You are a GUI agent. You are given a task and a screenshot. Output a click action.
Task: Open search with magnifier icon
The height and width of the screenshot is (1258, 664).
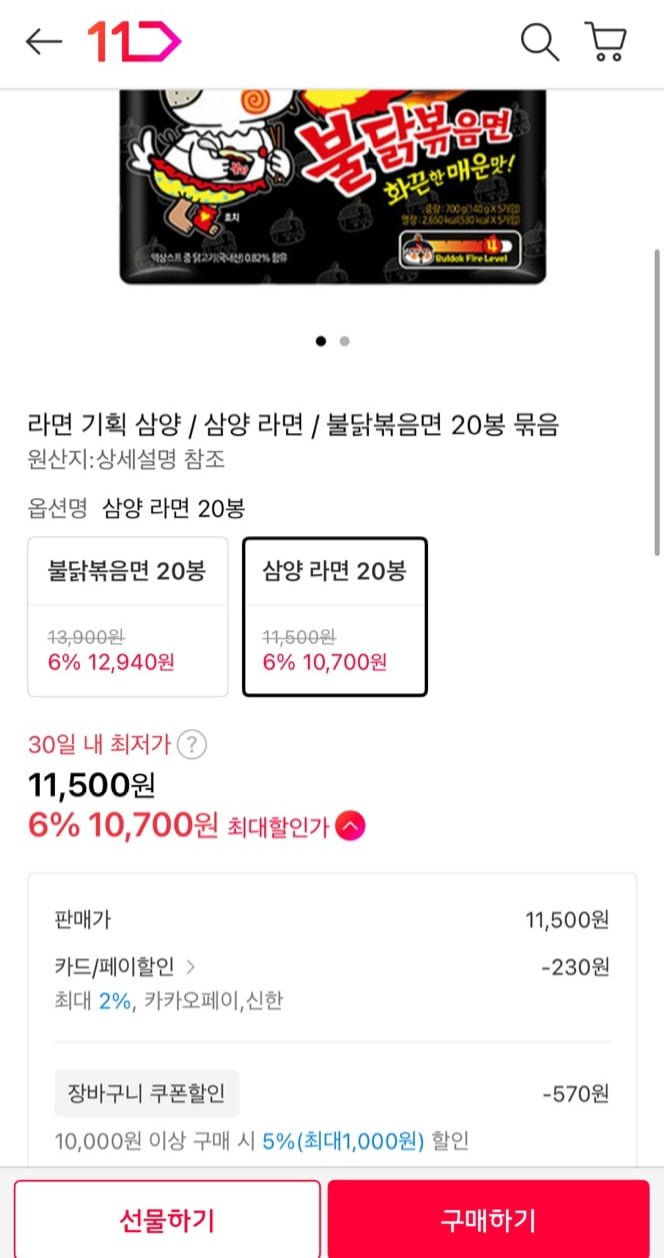click(539, 42)
